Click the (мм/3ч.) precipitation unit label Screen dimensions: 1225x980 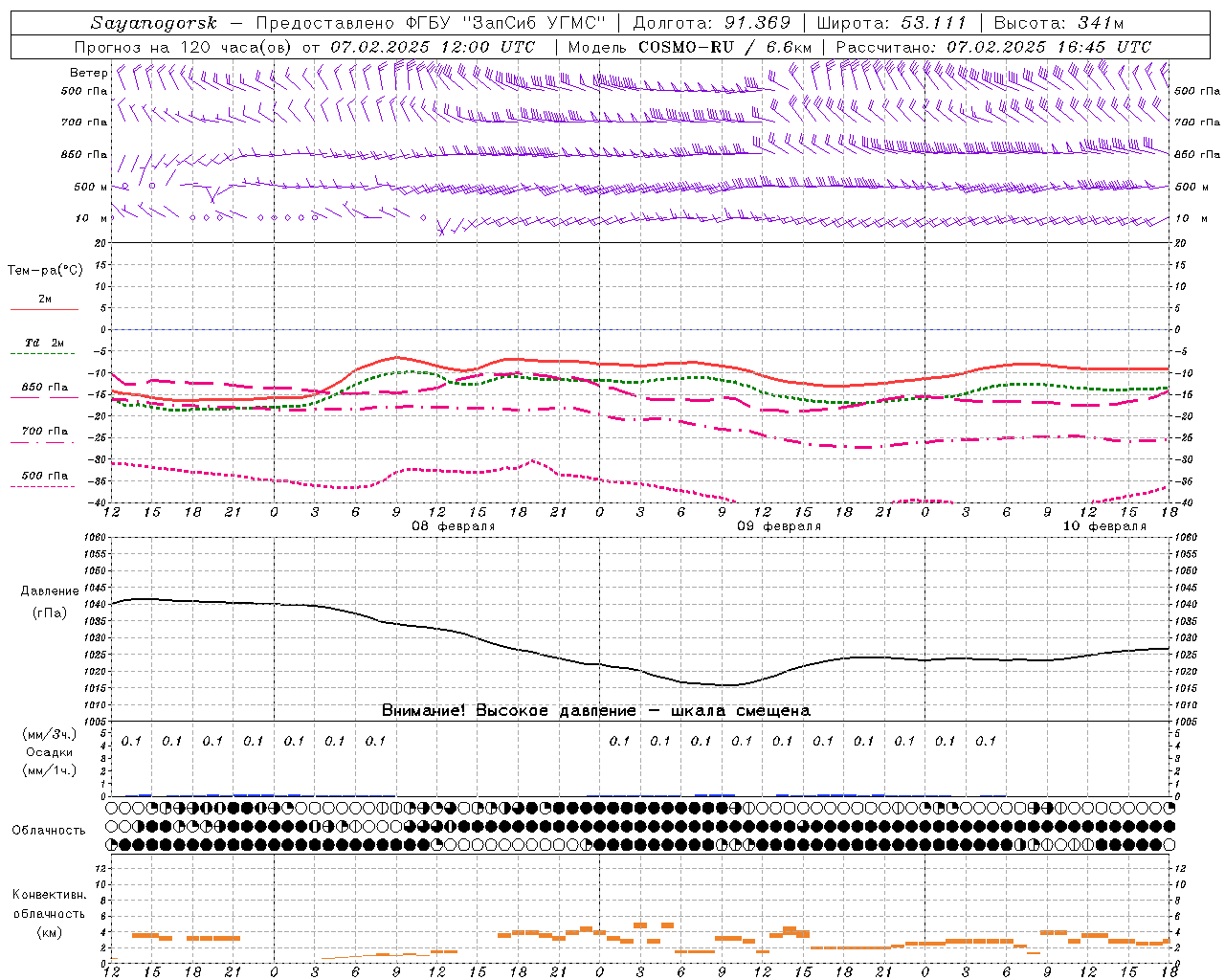click(50, 734)
